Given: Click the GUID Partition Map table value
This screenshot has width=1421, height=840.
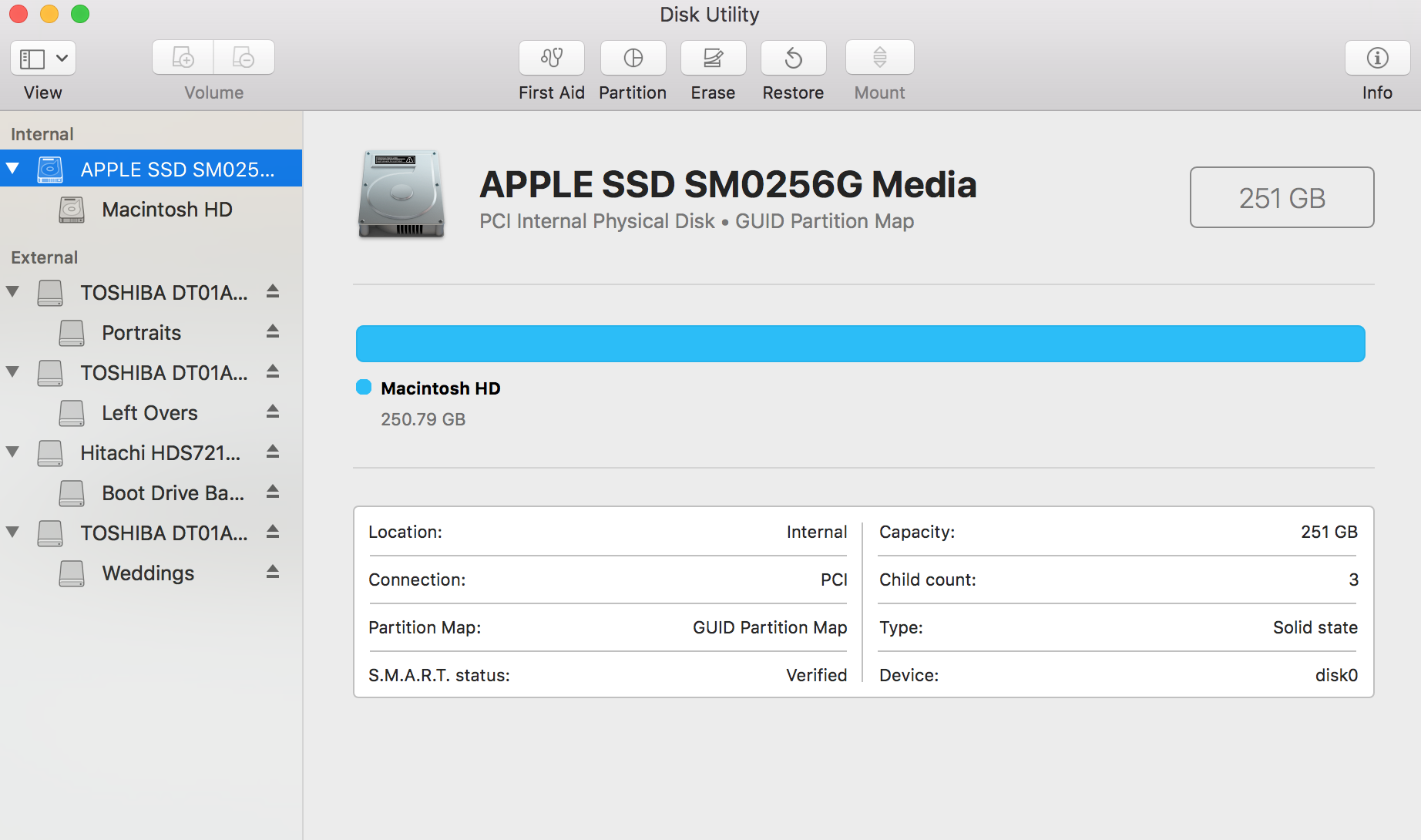Looking at the screenshot, I should click(770, 627).
